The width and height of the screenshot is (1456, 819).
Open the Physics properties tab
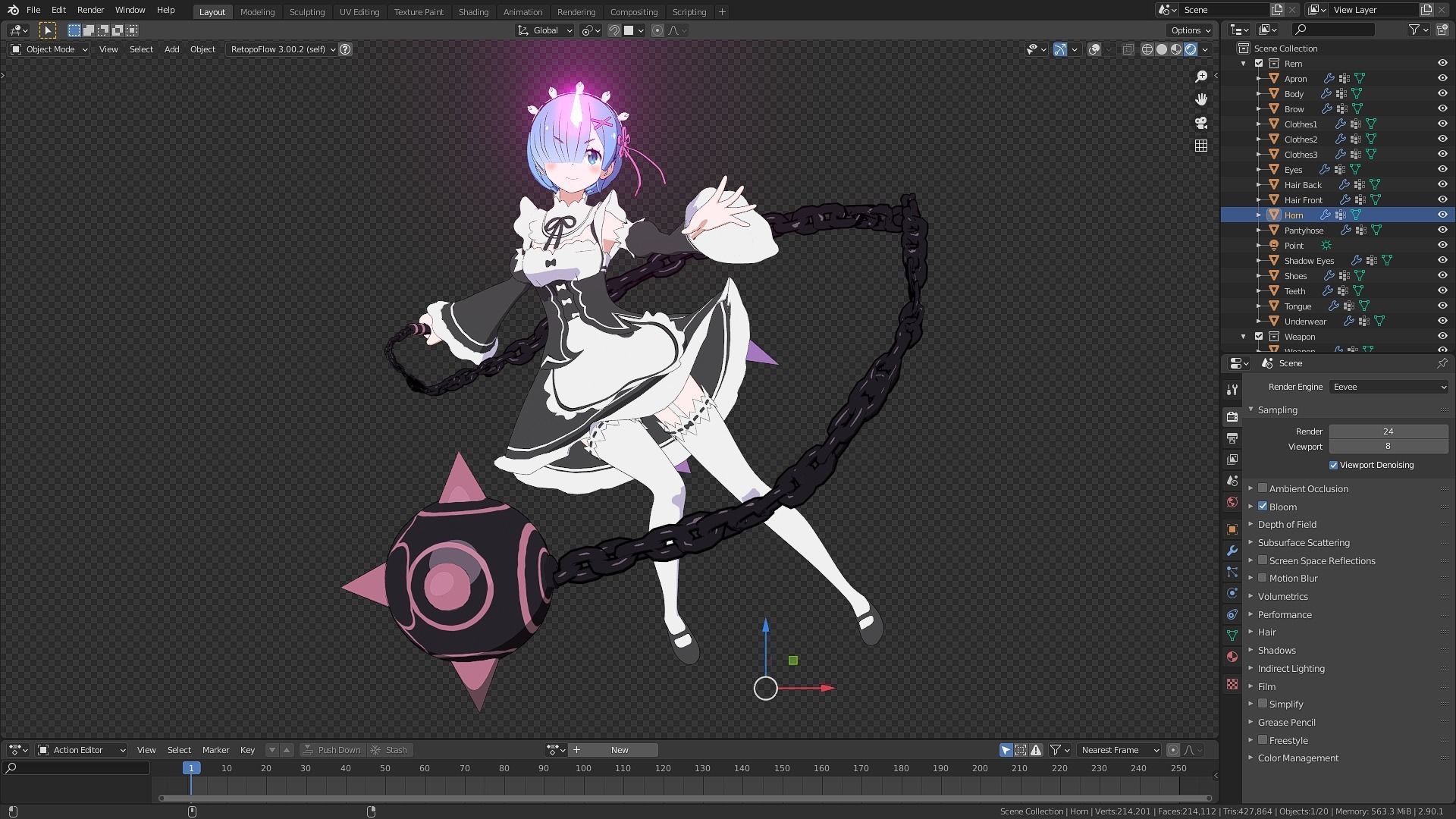point(1232,593)
